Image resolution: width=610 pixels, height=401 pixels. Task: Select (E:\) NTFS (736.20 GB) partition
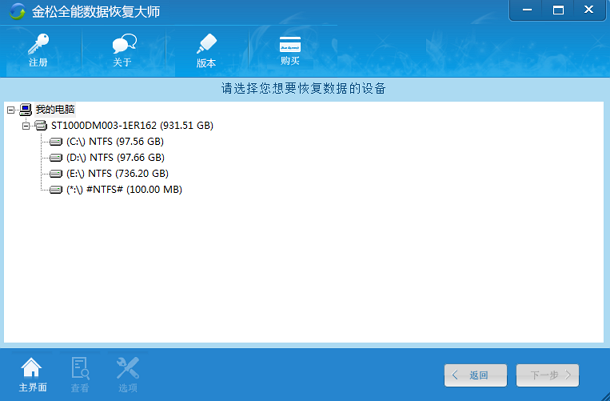[x=117, y=173]
